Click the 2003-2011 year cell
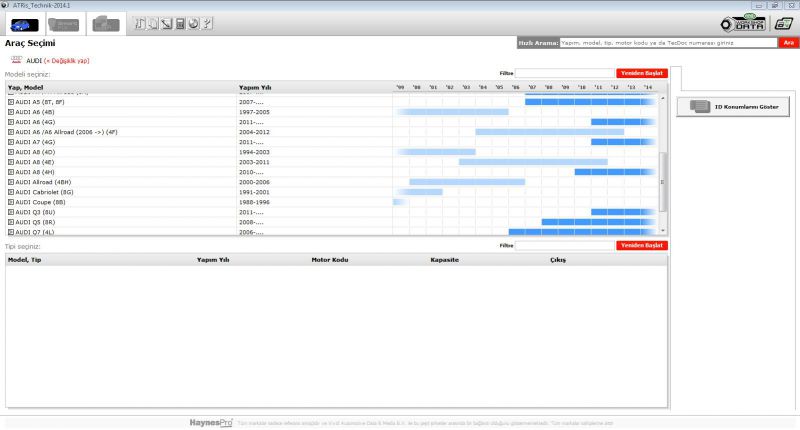 (x=254, y=162)
